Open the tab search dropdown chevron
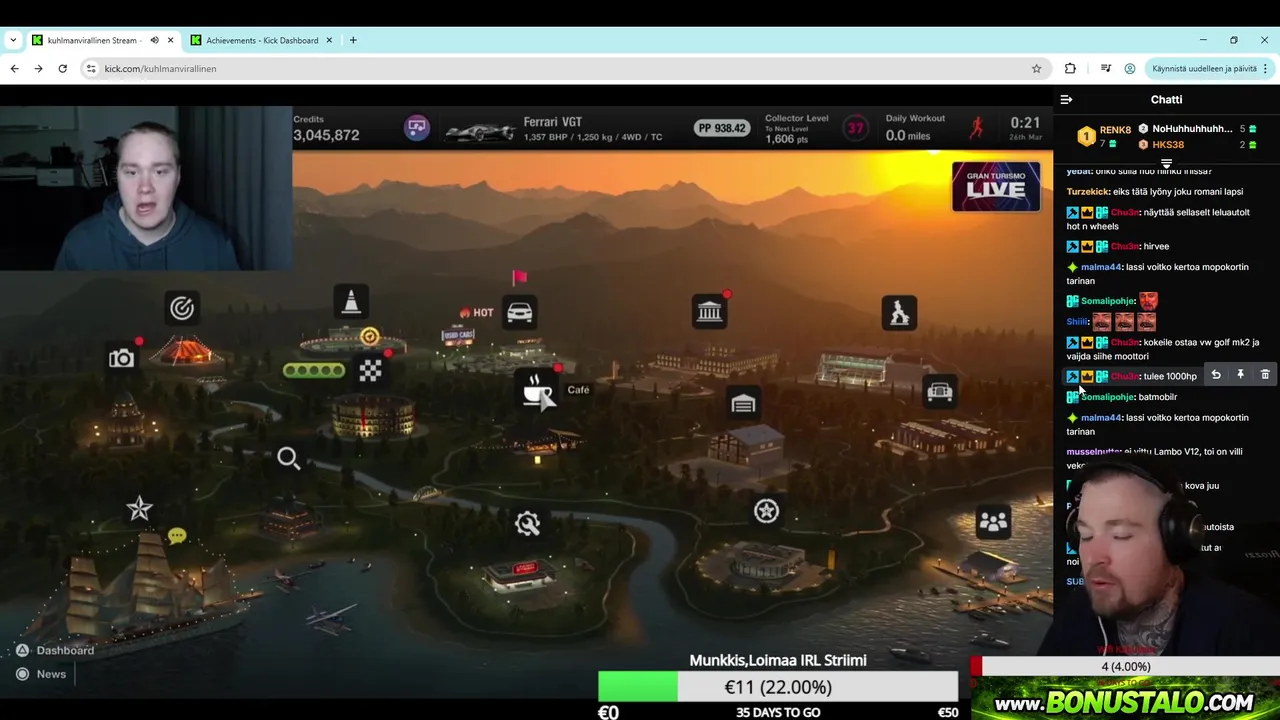Image resolution: width=1280 pixels, height=720 pixels. (13, 40)
